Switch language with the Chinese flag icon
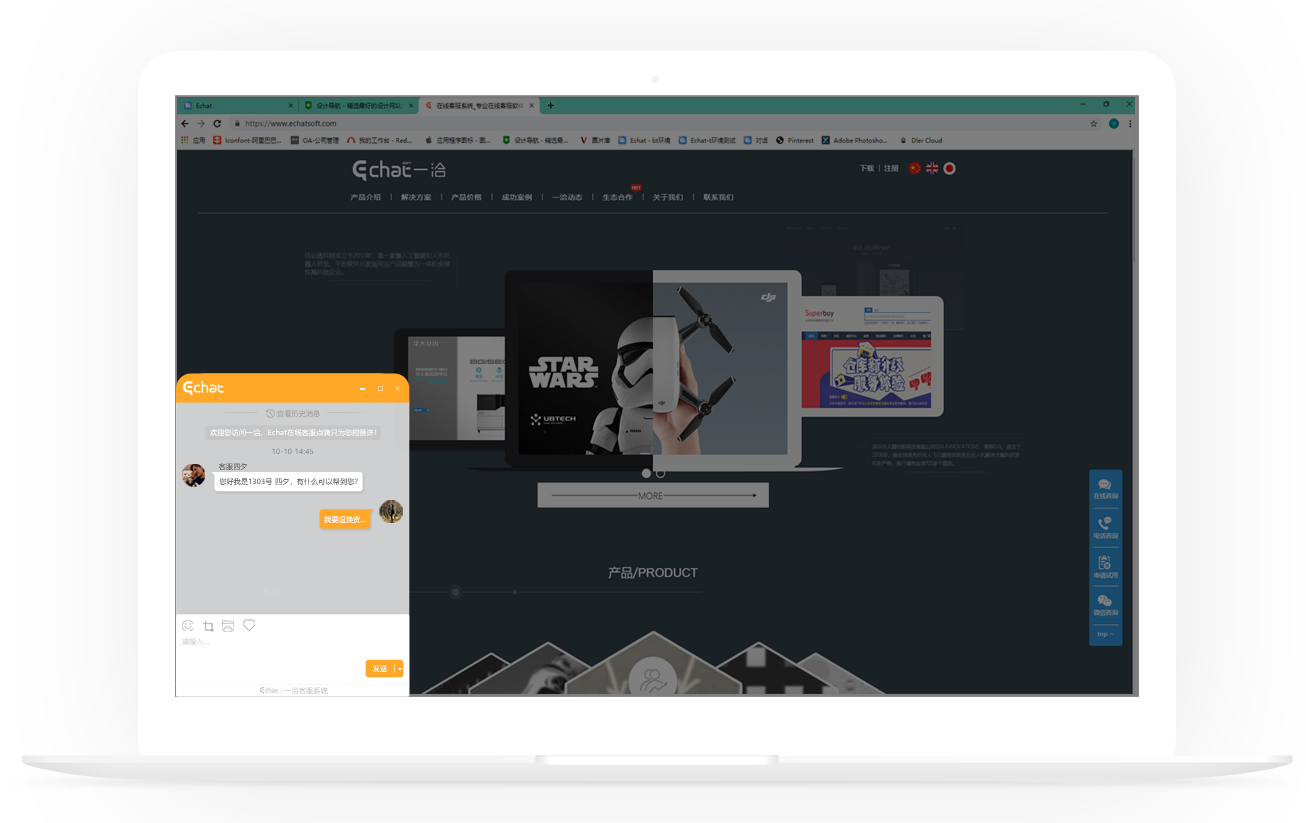 pos(915,168)
